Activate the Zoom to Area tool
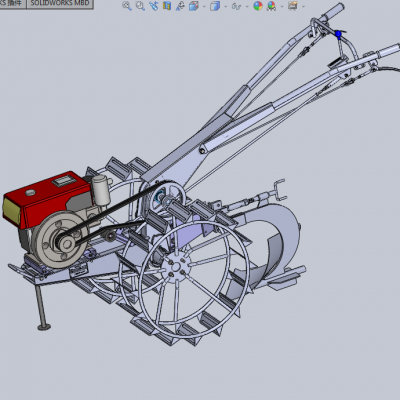 click(x=140, y=6)
